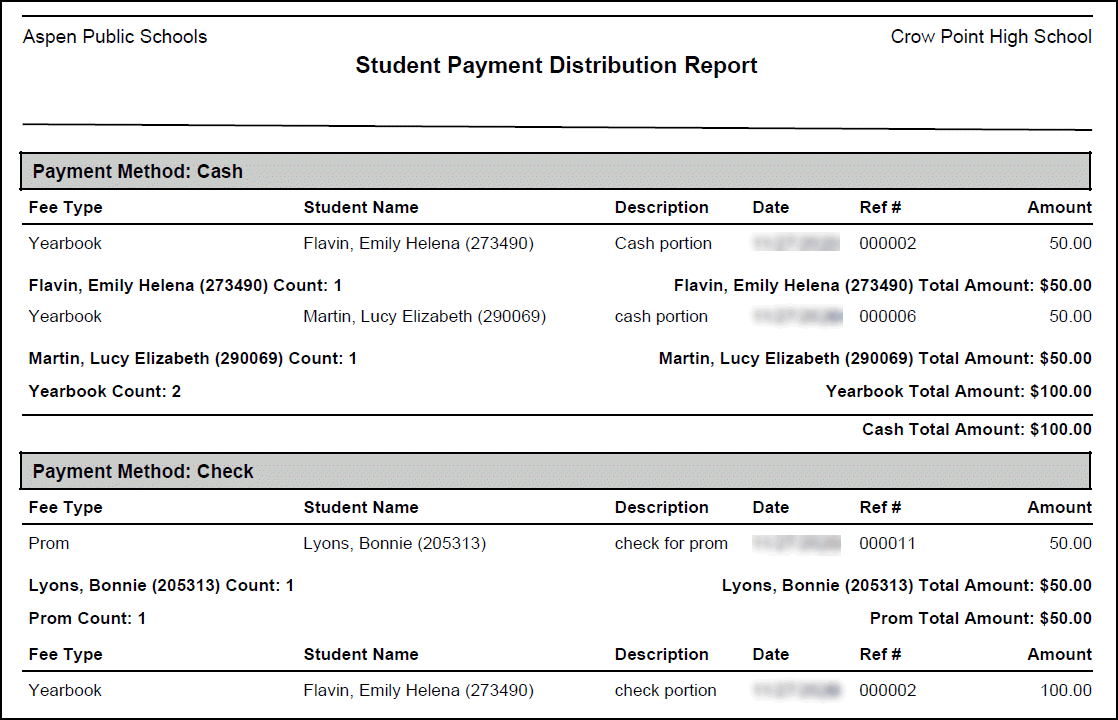Click reference number 000006 in Cash section
This screenshot has width=1118, height=720.
pyautogui.click(x=887, y=316)
